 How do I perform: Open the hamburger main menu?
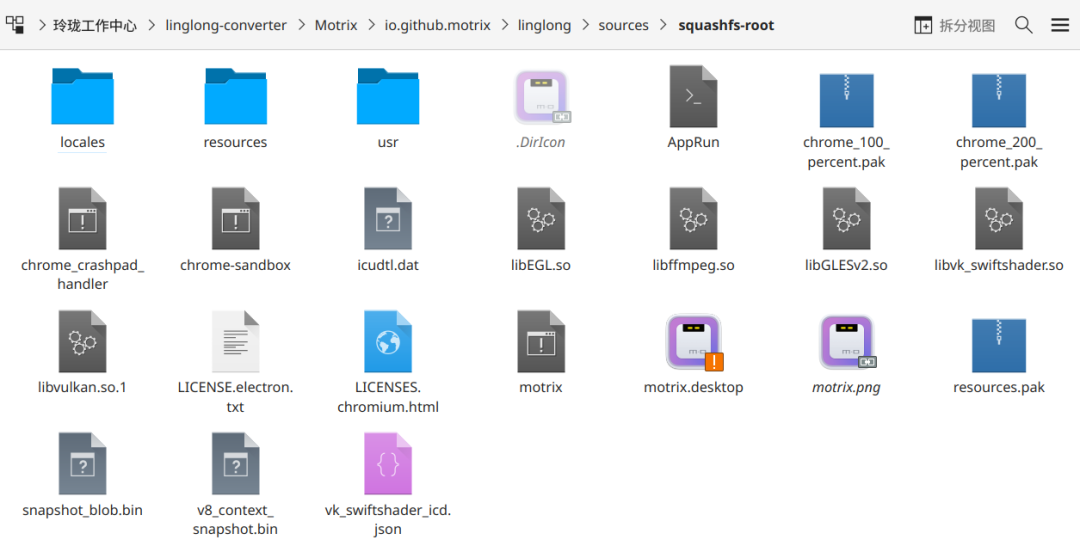tap(1060, 25)
